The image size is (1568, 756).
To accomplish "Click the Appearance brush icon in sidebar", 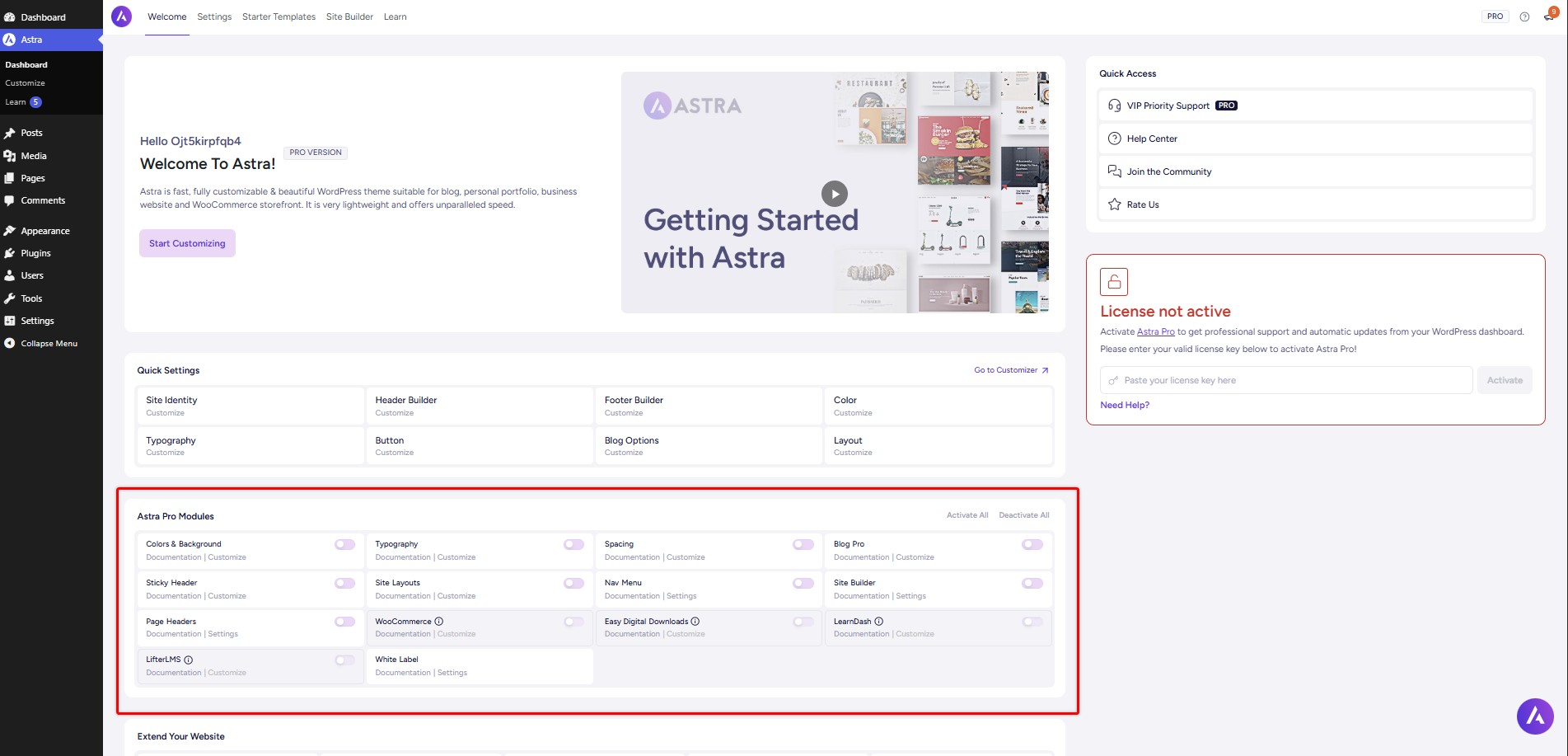I will coord(10,231).
